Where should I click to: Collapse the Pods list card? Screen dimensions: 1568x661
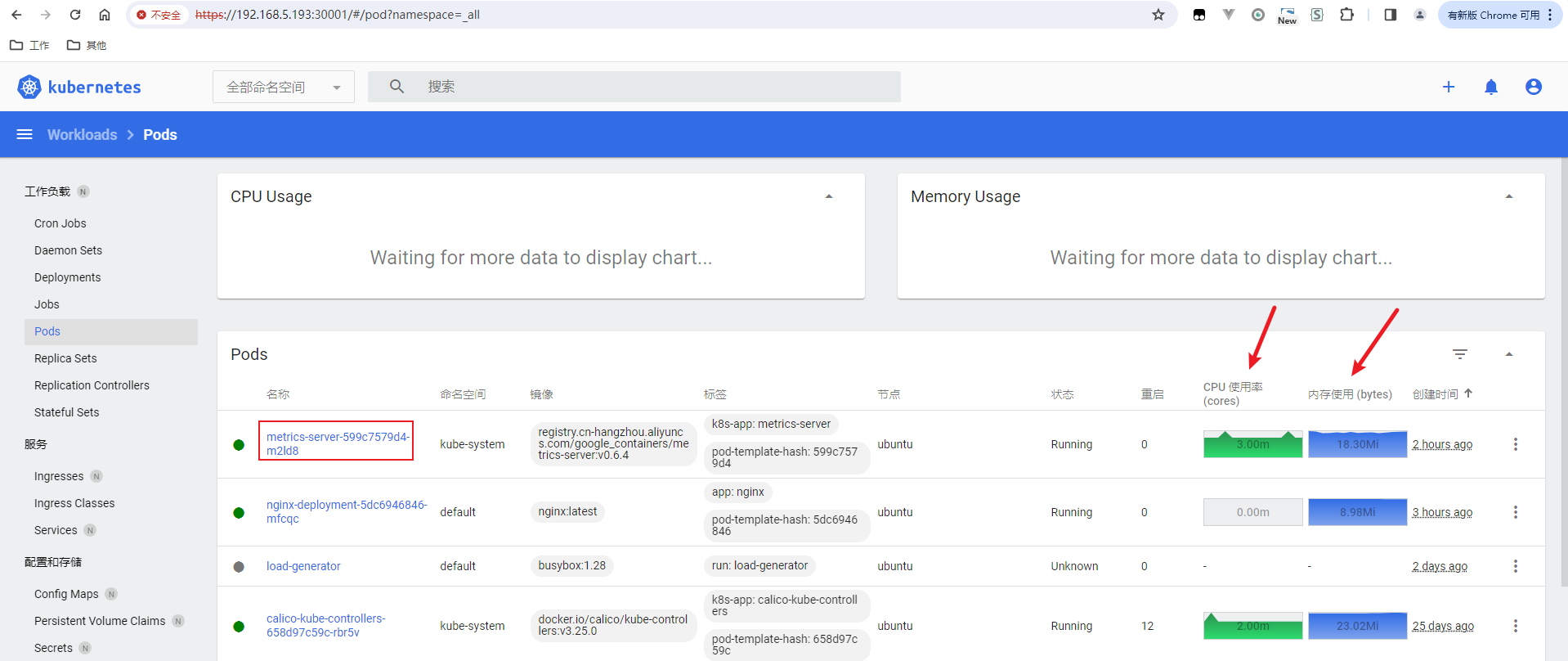[x=1509, y=354]
